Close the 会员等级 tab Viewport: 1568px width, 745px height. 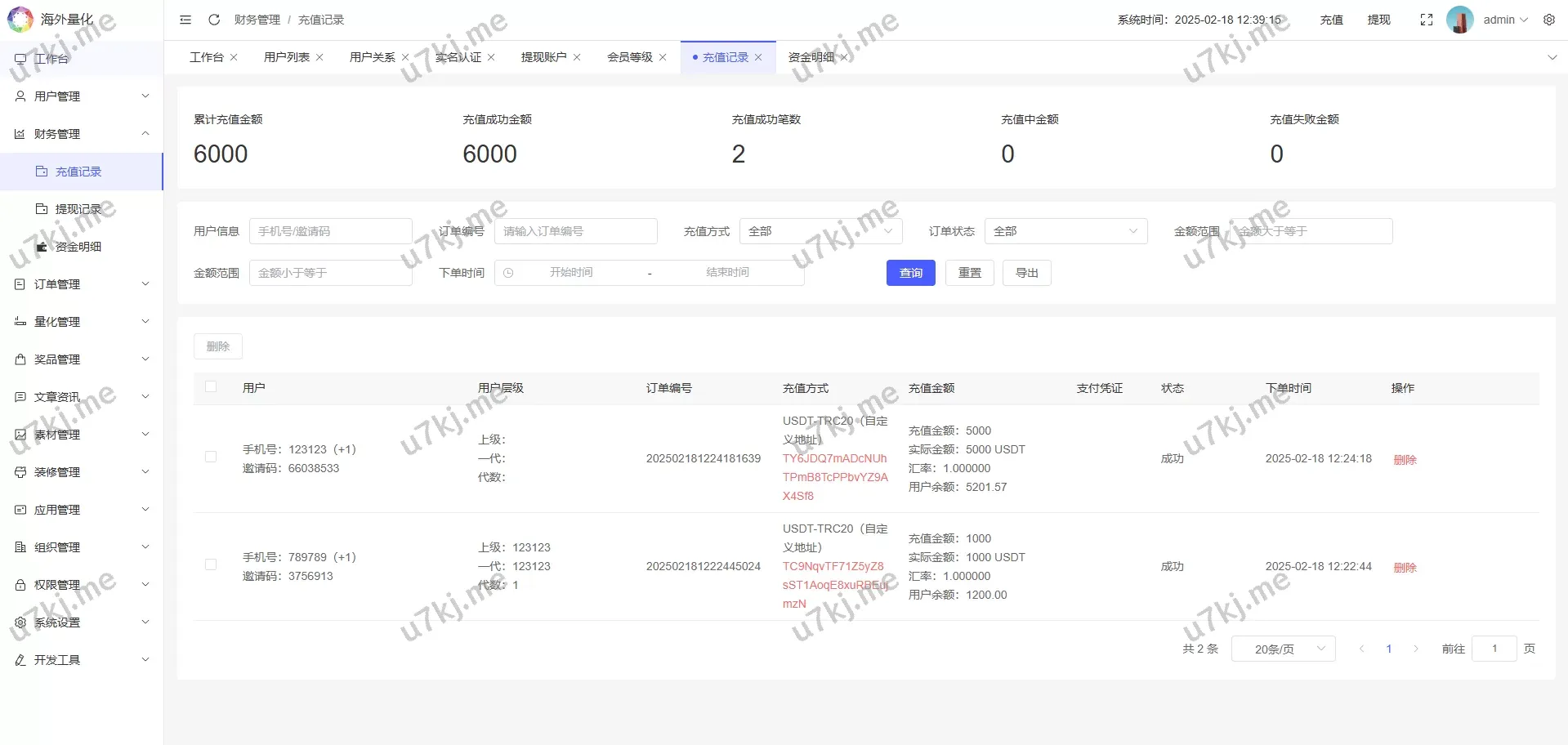pos(663,57)
